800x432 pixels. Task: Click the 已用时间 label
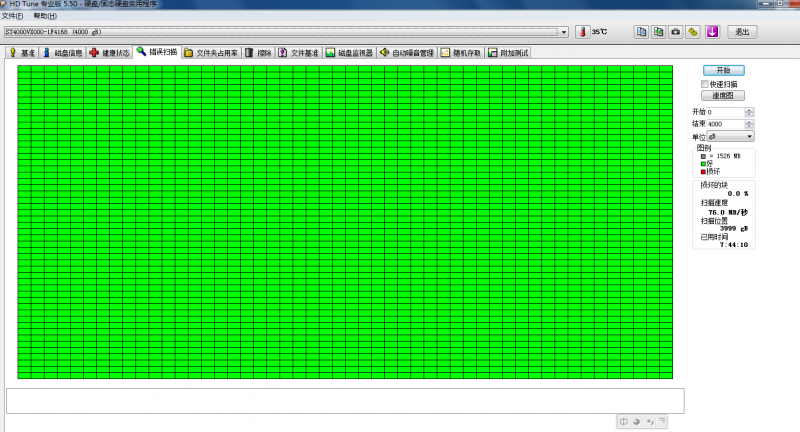point(714,237)
